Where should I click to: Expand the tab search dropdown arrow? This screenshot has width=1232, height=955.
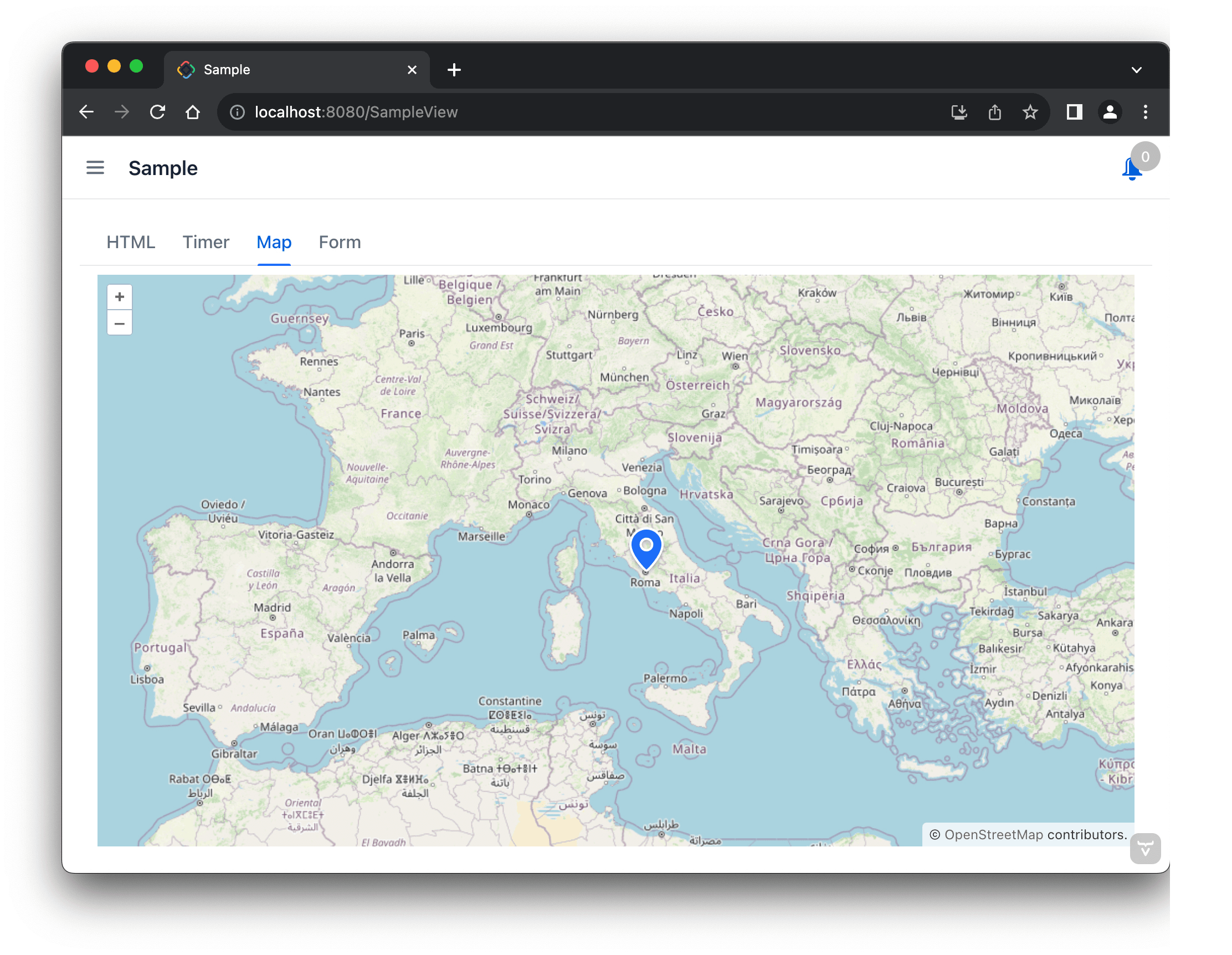click(1136, 70)
